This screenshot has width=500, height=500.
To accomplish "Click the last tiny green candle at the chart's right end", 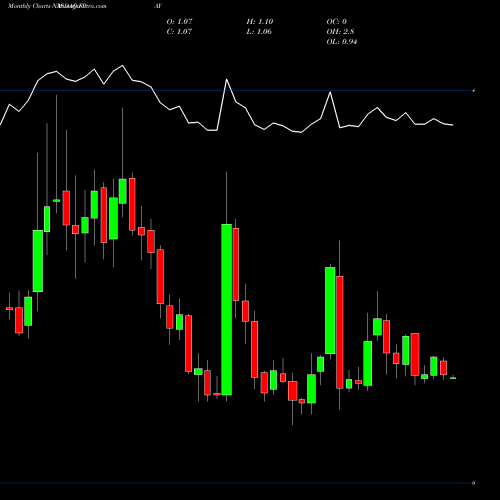I will pos(453,378).
